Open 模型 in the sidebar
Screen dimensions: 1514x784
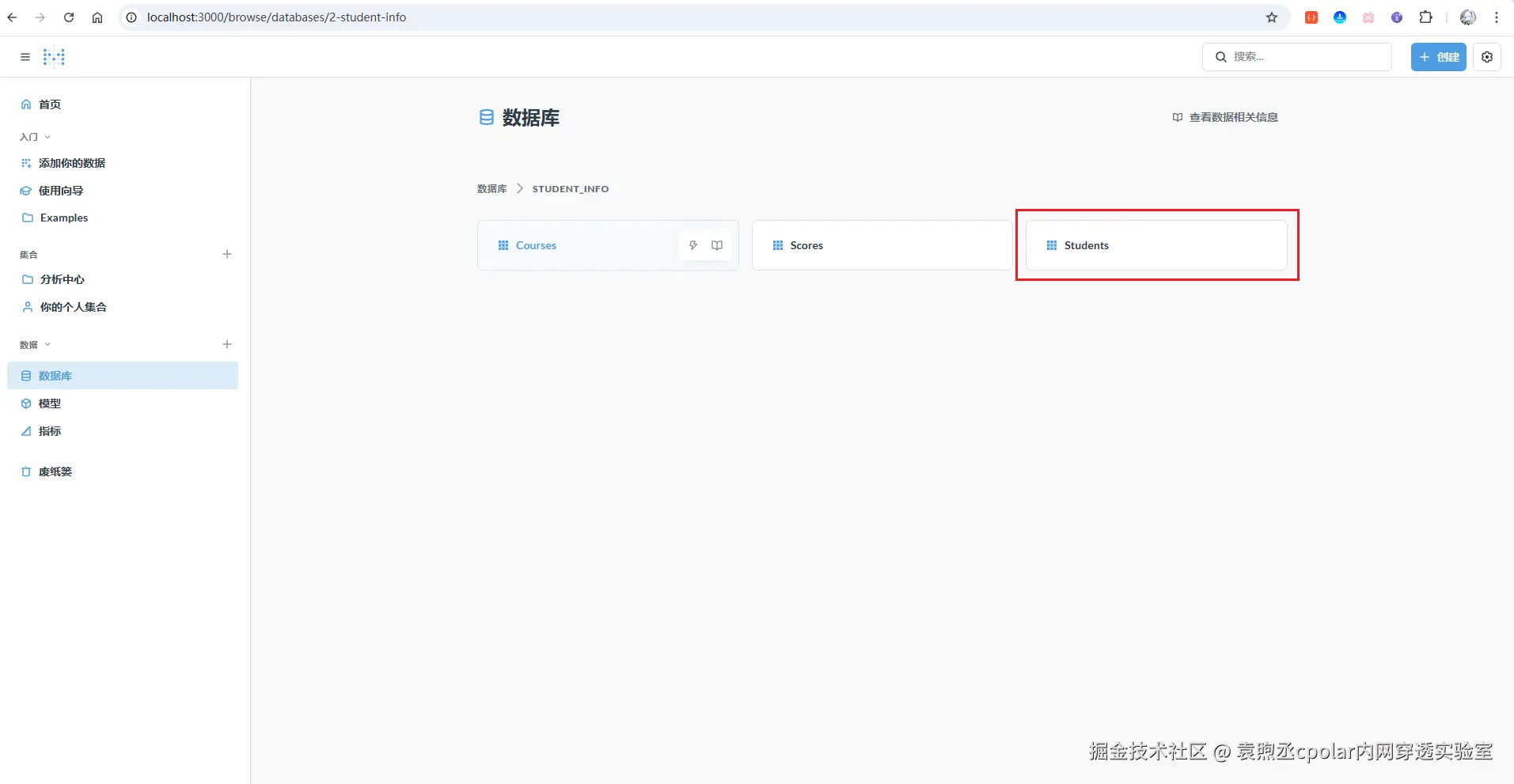(123, 403)
